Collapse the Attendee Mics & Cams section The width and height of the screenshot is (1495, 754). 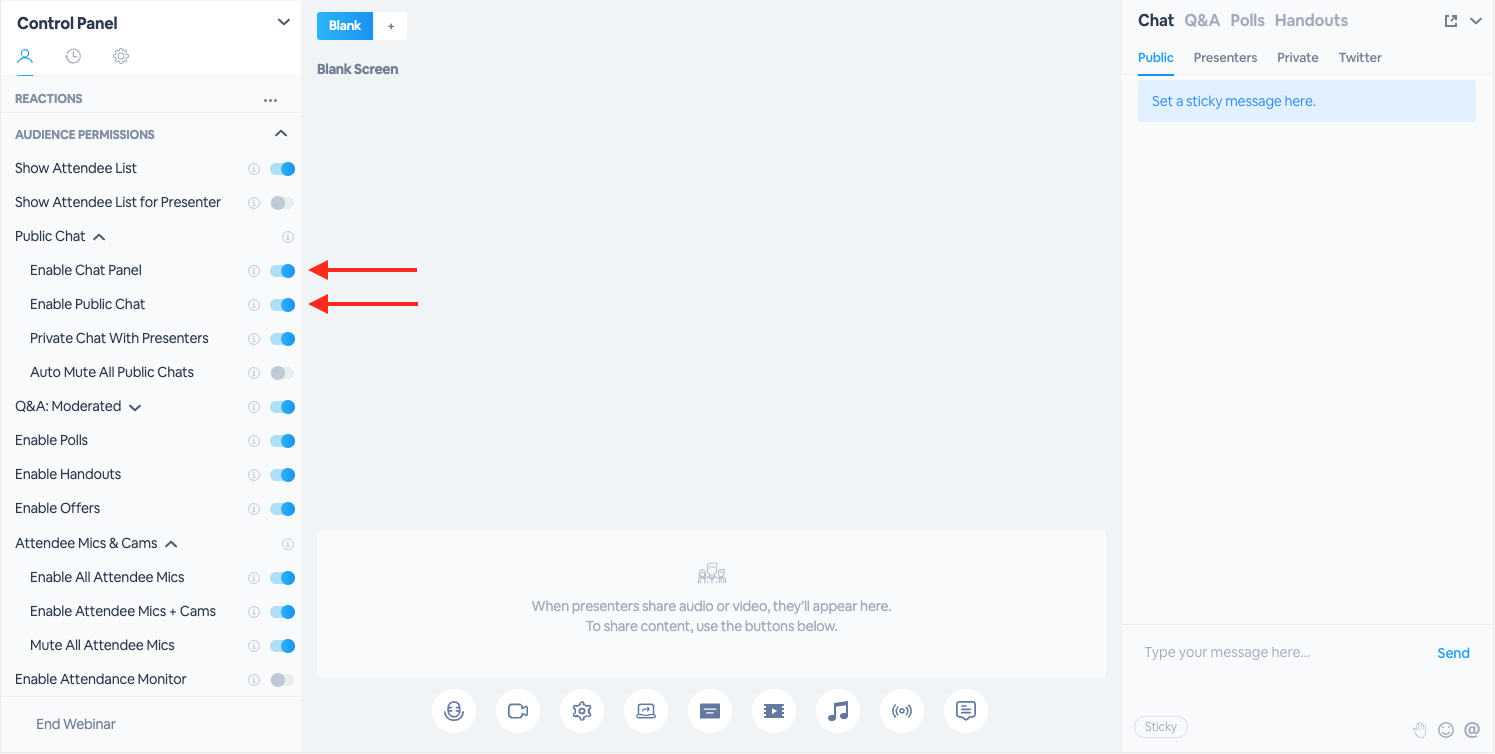click(x=170, y=543)
